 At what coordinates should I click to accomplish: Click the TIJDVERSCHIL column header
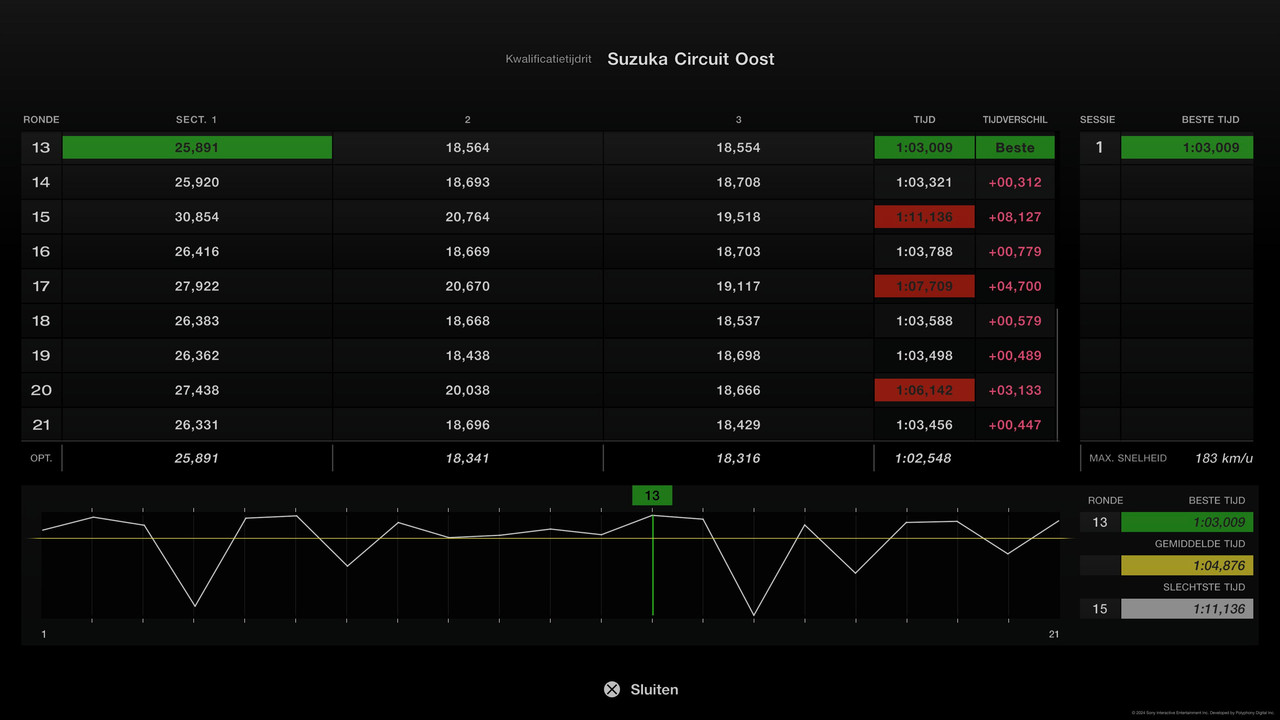click(1015, 120)
